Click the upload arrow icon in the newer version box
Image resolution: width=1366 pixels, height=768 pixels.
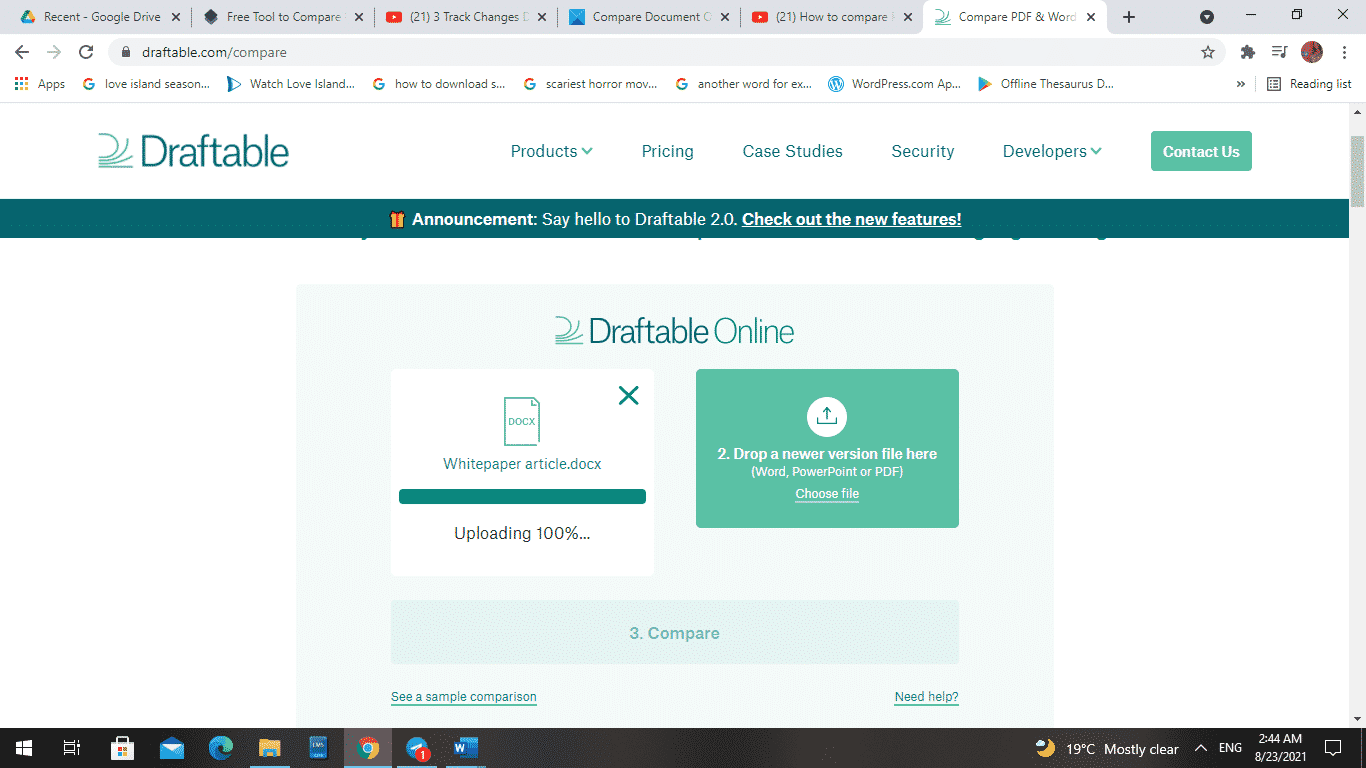(x=827, y=417)
